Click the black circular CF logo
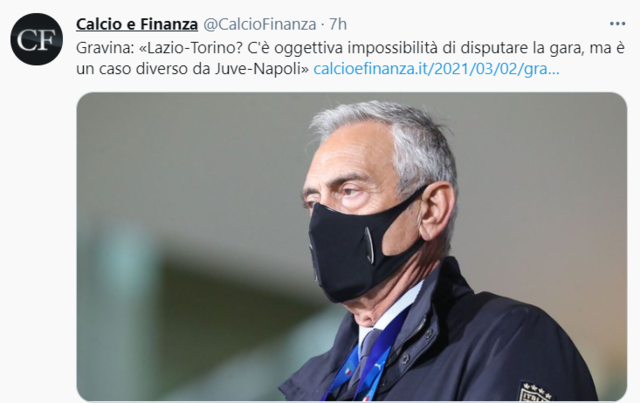Image resolution: width=640 pixels, height=403 pixels. tap(37, 39)
